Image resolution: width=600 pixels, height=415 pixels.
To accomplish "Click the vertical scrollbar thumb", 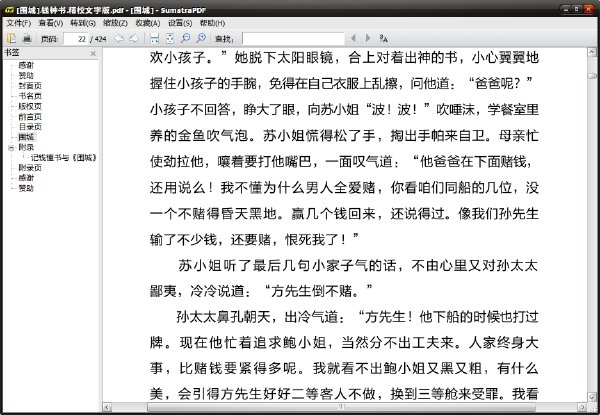I will pyautogui.click(x=592, y=76).
